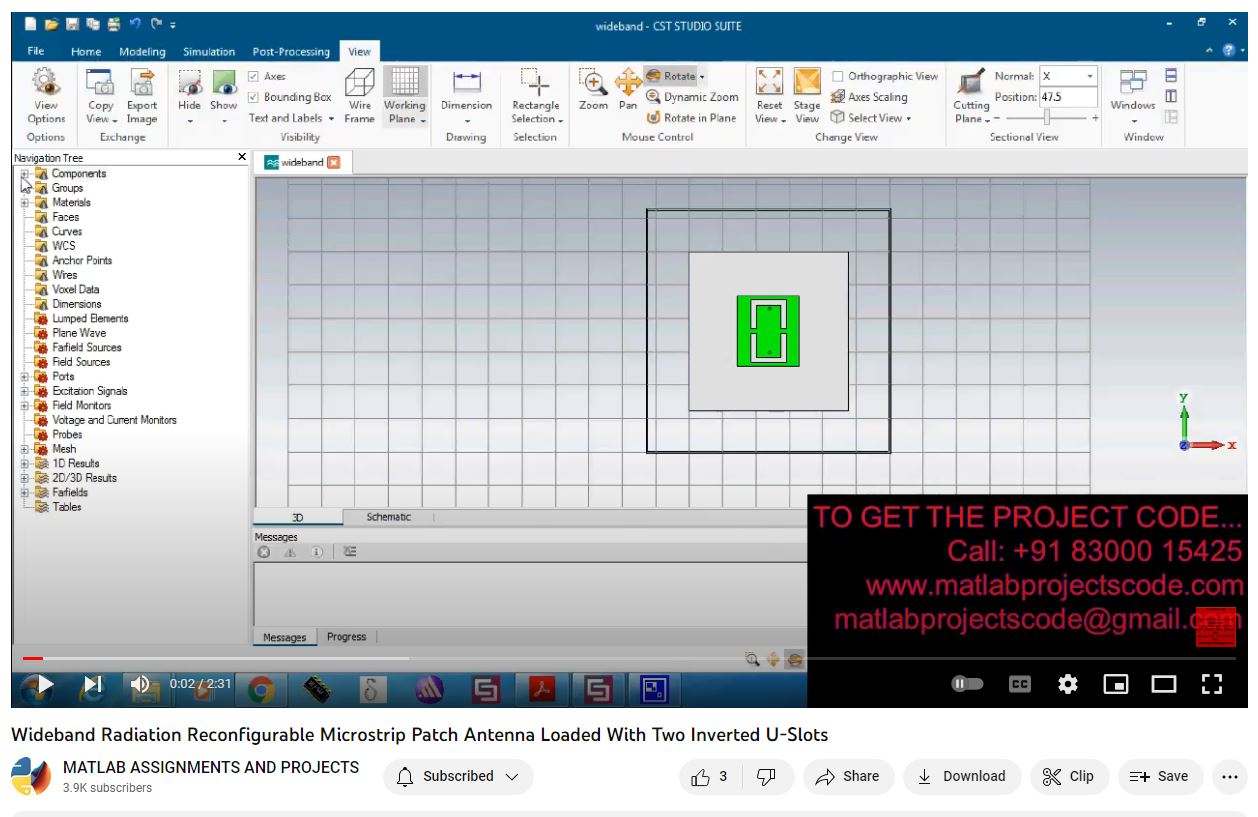
Task: Open the Normal axis dropdown
Action: tap(1090, 76)
